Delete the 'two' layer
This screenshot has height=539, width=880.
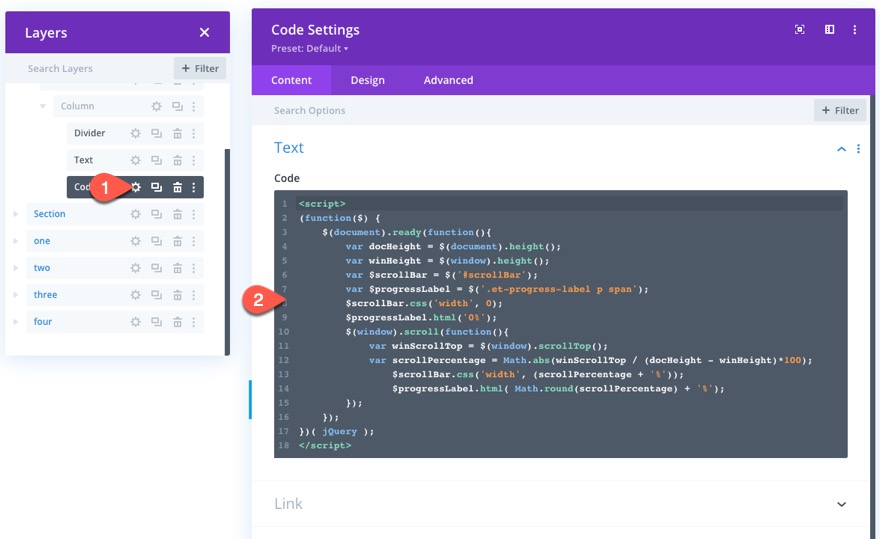(x=177, y=268)
